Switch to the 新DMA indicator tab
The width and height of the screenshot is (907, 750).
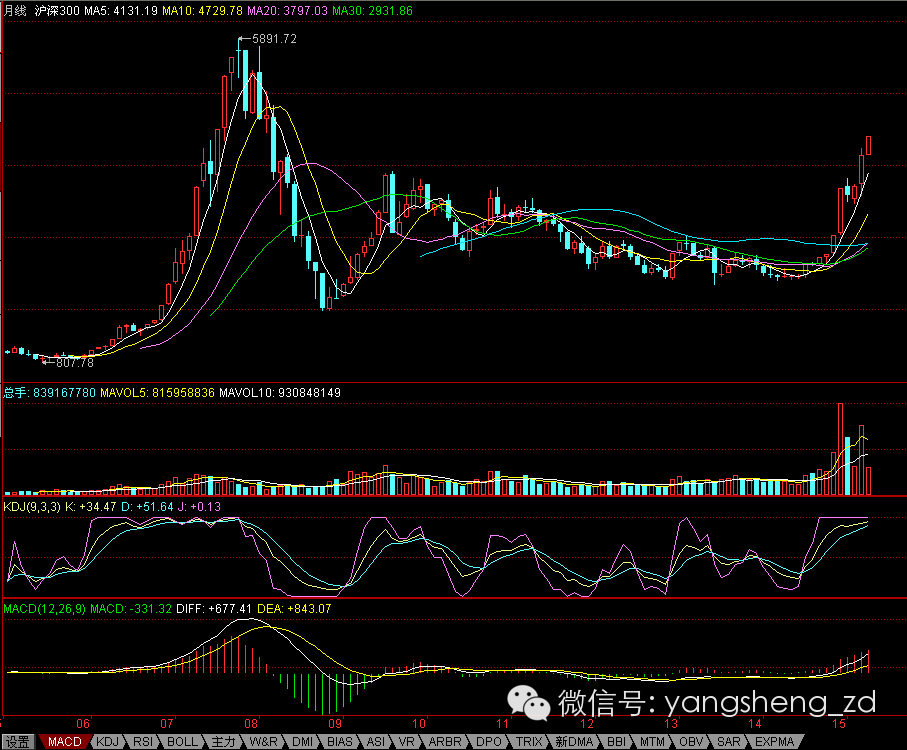pyautogui.click(x=574, y=742)
